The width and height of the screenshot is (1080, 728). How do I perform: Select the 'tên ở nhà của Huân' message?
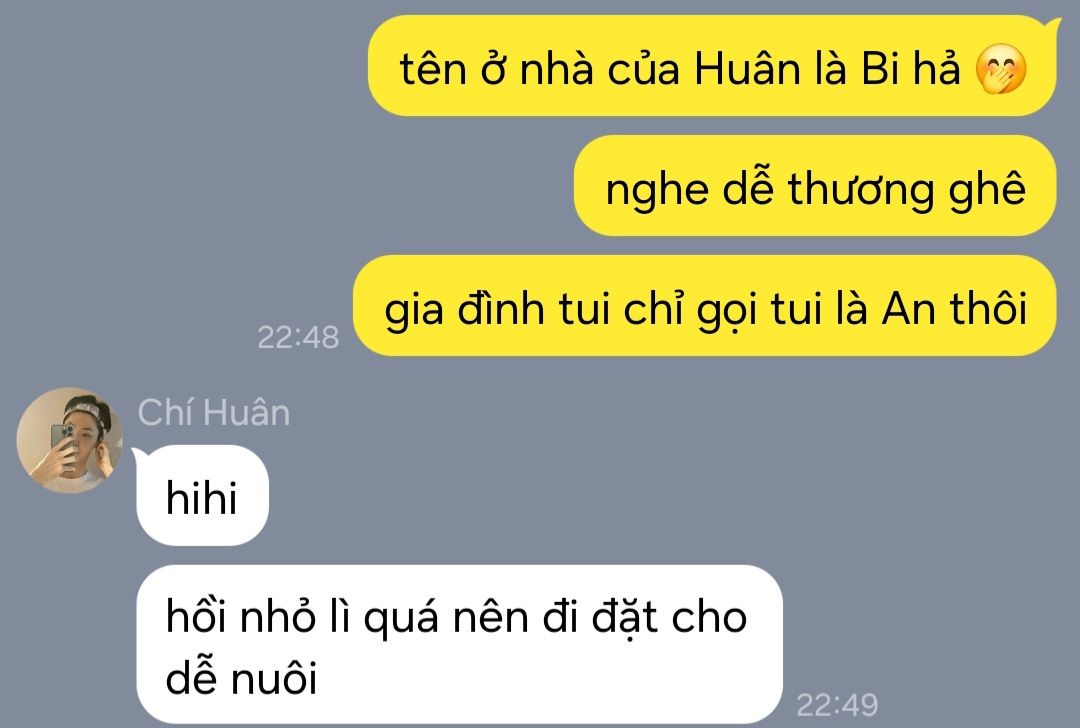click(712, 65)
